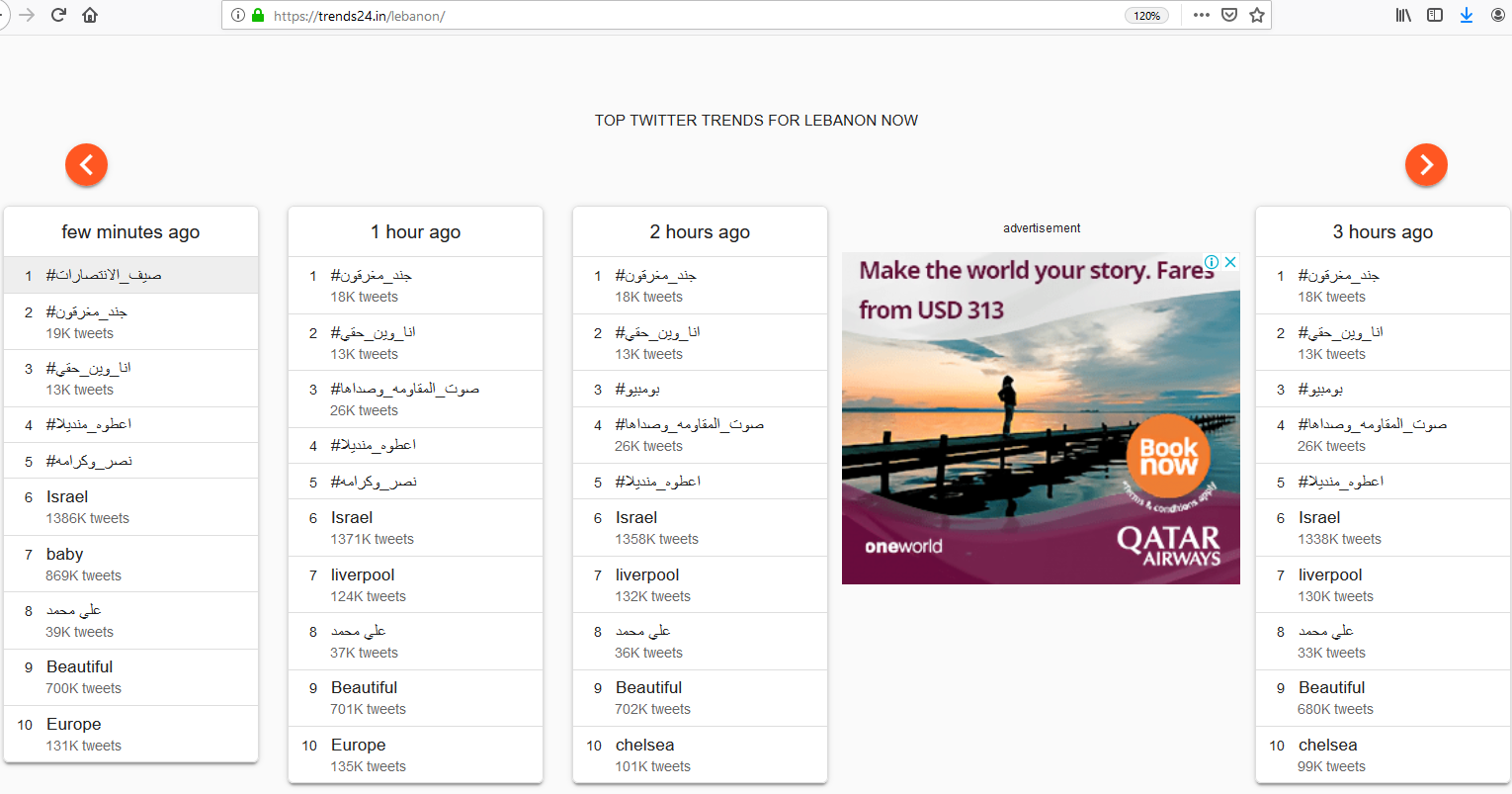Click 'Top Twitter Trends for Lebanon Now' heading
1512x794 pixels.
756,121
